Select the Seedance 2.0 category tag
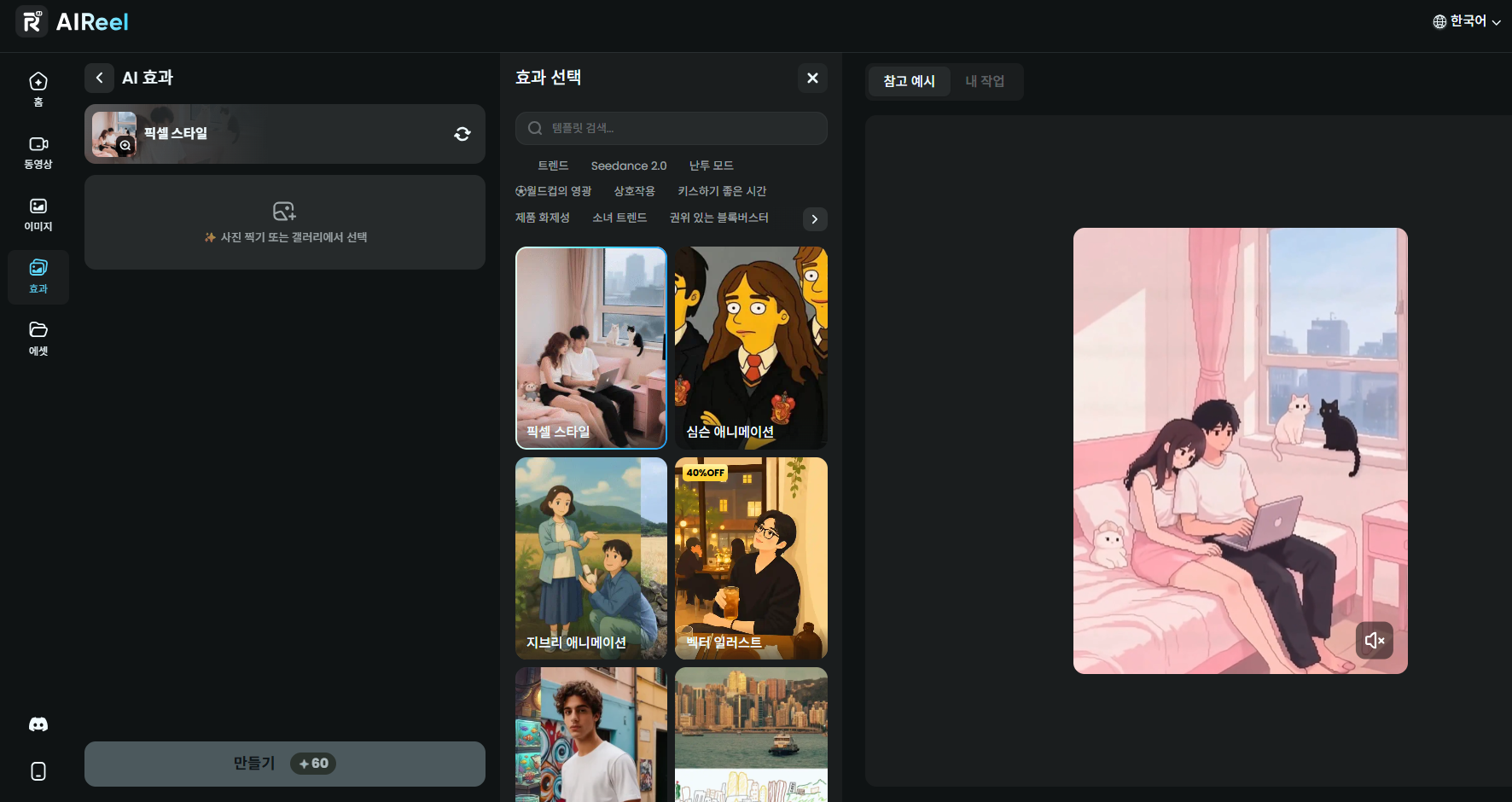The height and width of the screenshot is (802, 1512). (629, 166)
